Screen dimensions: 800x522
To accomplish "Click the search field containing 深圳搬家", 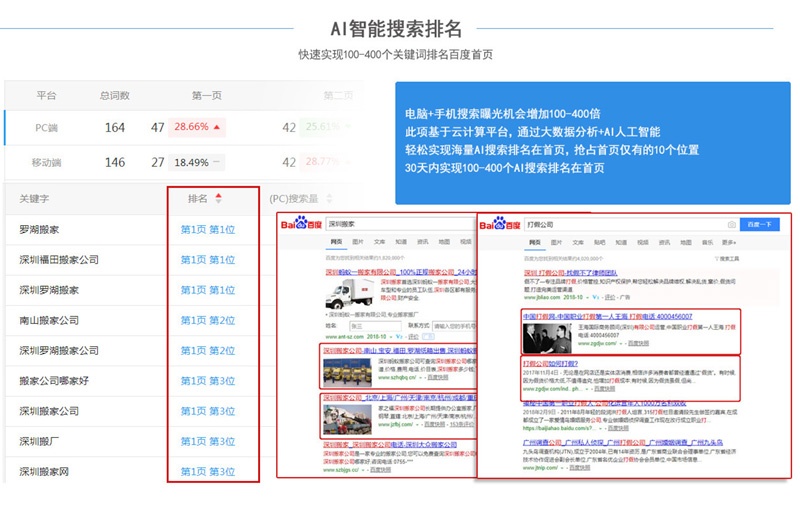I will (x=400, y=224).
